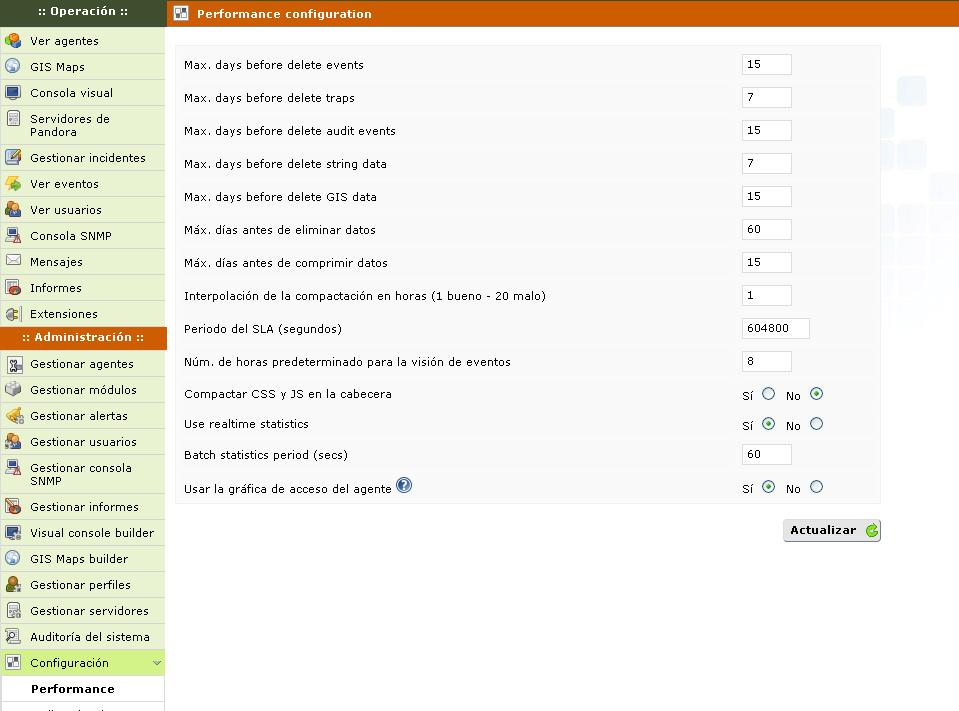Click the Gestionar incidentes icon
The image size is (959, 711).
coord(13,158)
